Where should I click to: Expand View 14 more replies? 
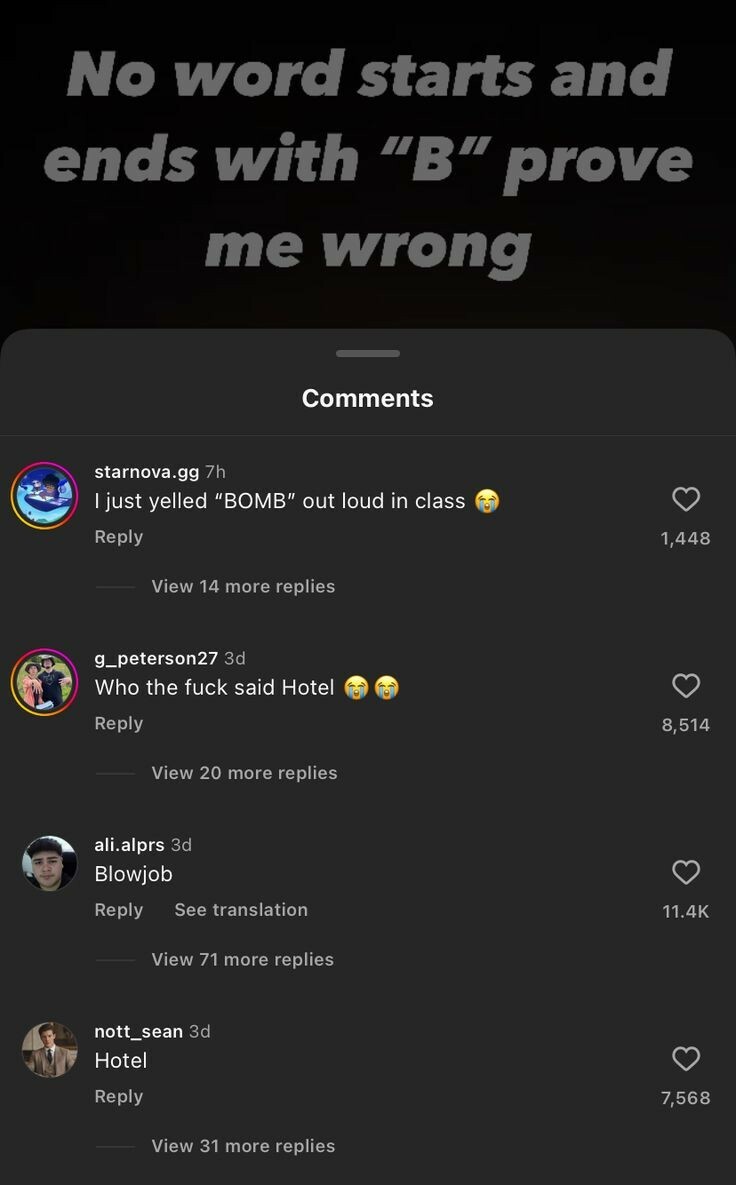coord(243,586)
